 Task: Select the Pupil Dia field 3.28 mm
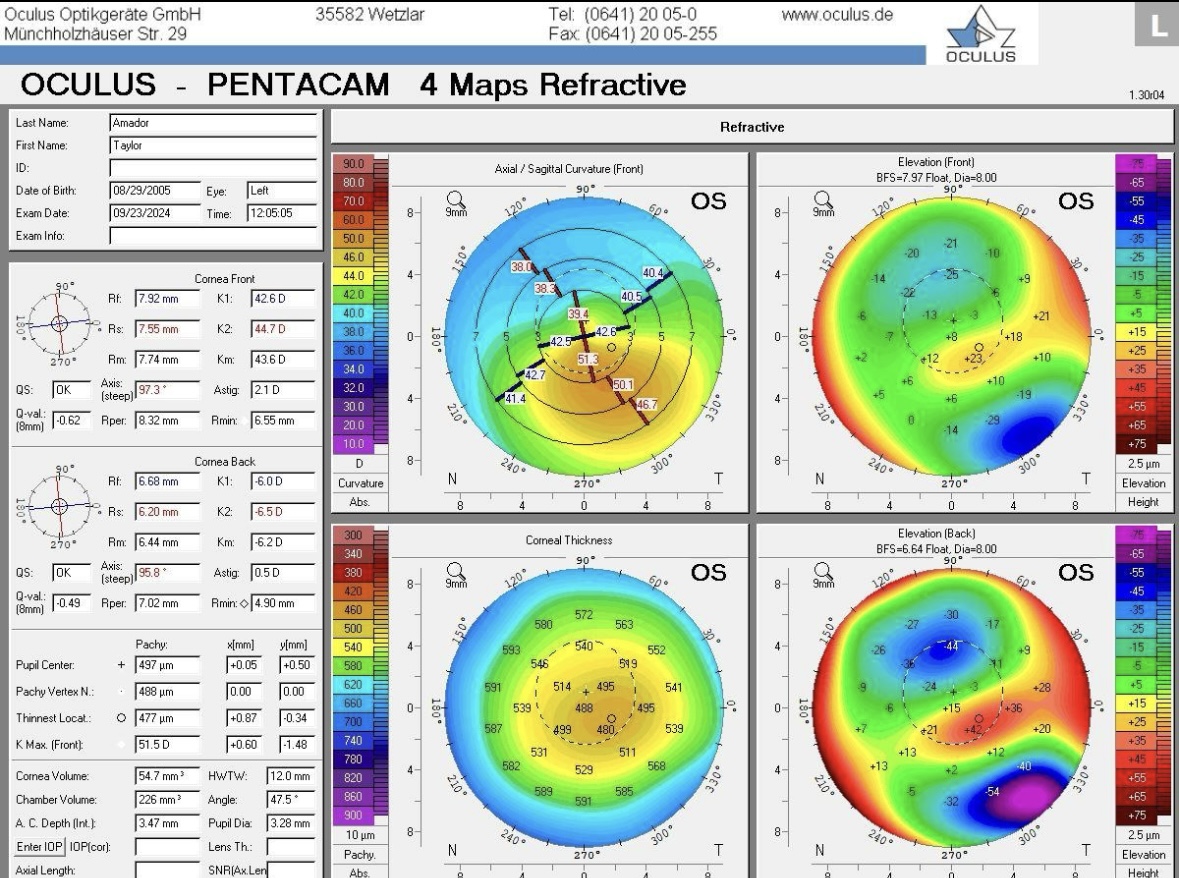[x=291, y=823]
